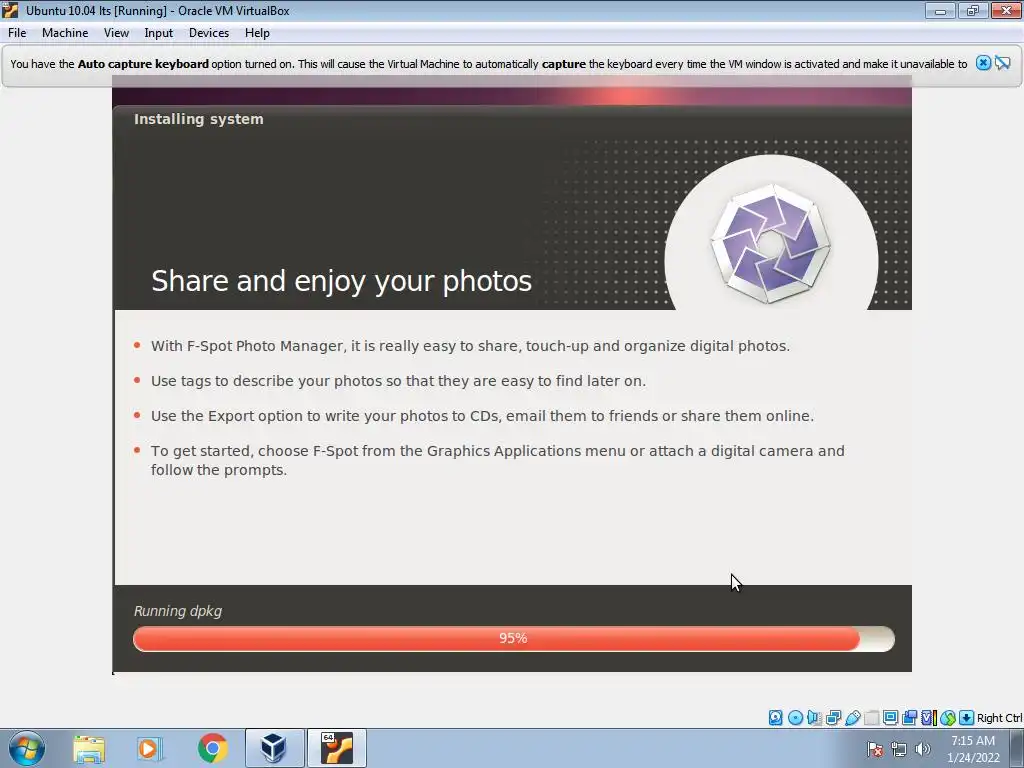Click the USB devices status icon
This screenshot has width=1024, height=768.
click(x=852, y=718)
